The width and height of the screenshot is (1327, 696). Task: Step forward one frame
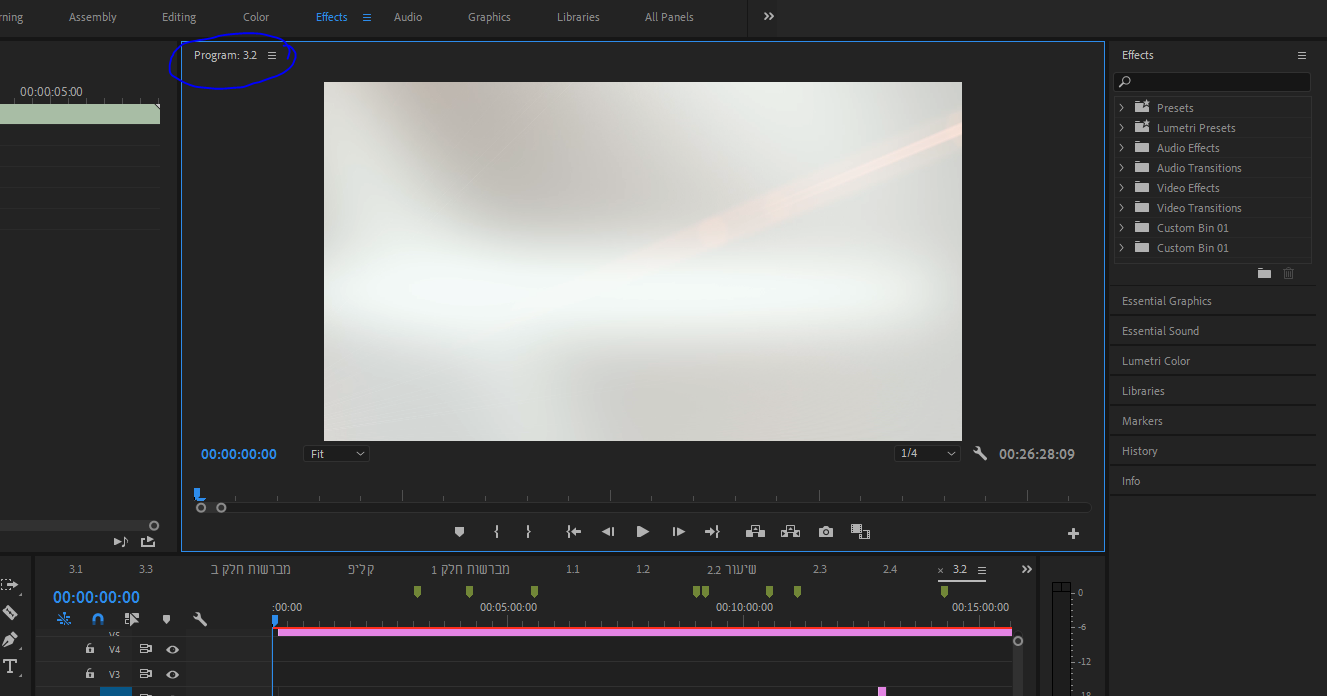click(679, 532)
